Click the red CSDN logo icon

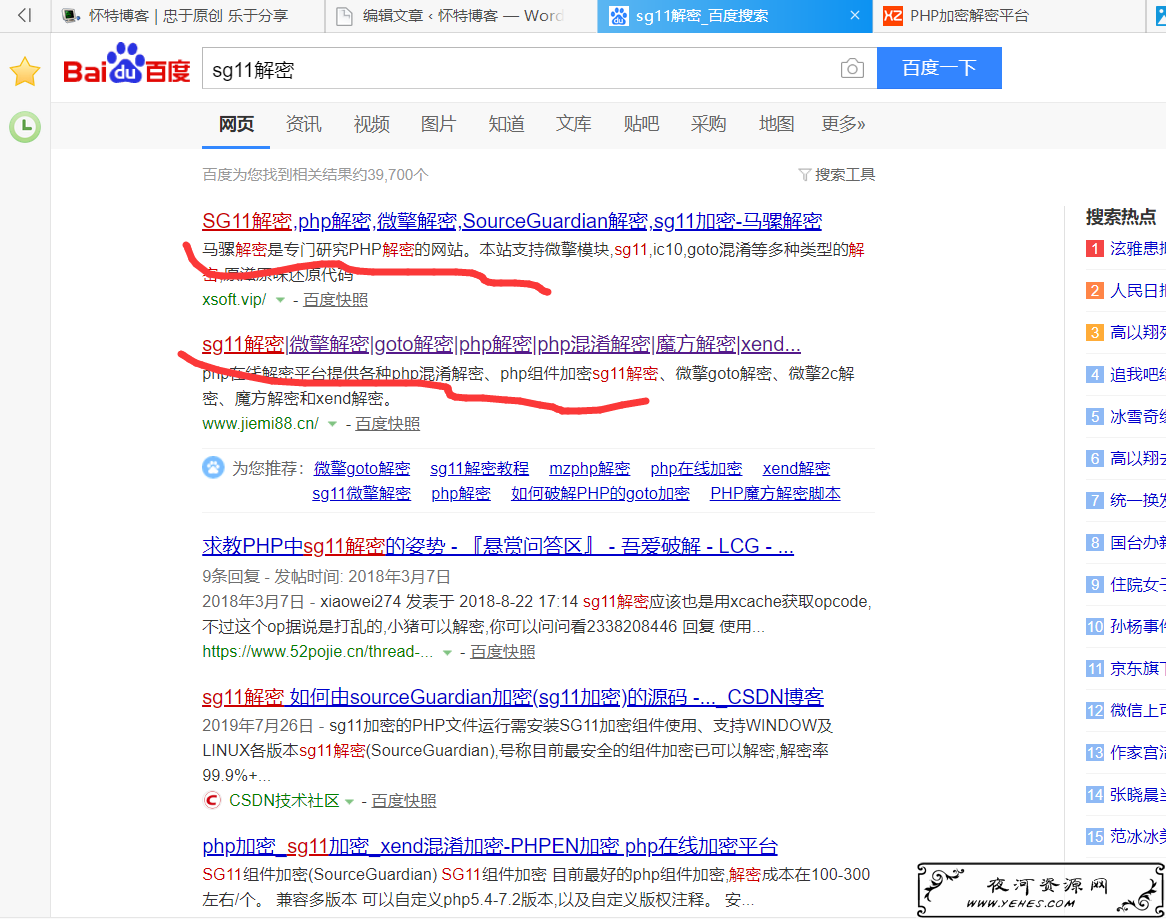pos(212,800)
